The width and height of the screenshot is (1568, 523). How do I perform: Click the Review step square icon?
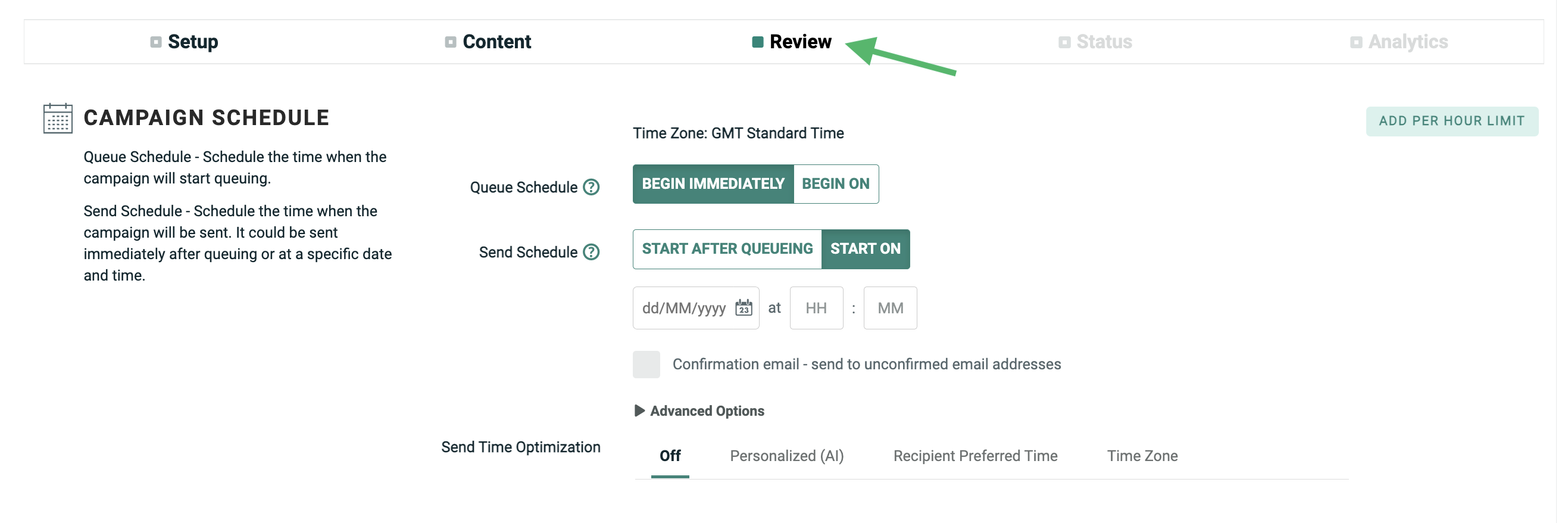pyautogui.click(x=757, y=42)
